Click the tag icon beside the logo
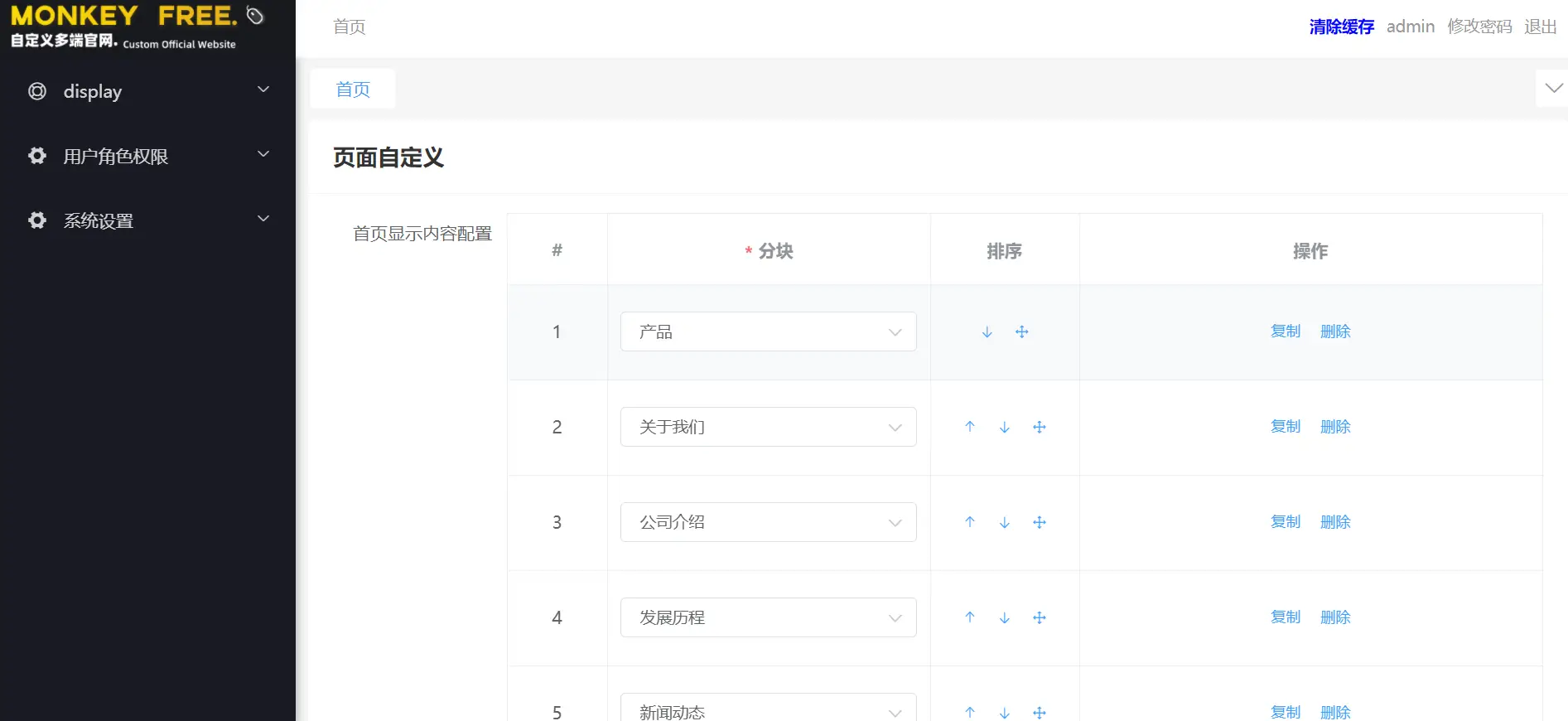The height and width of the screenshot is (721, 1568). pyautogui.click(x=255, y=16)
